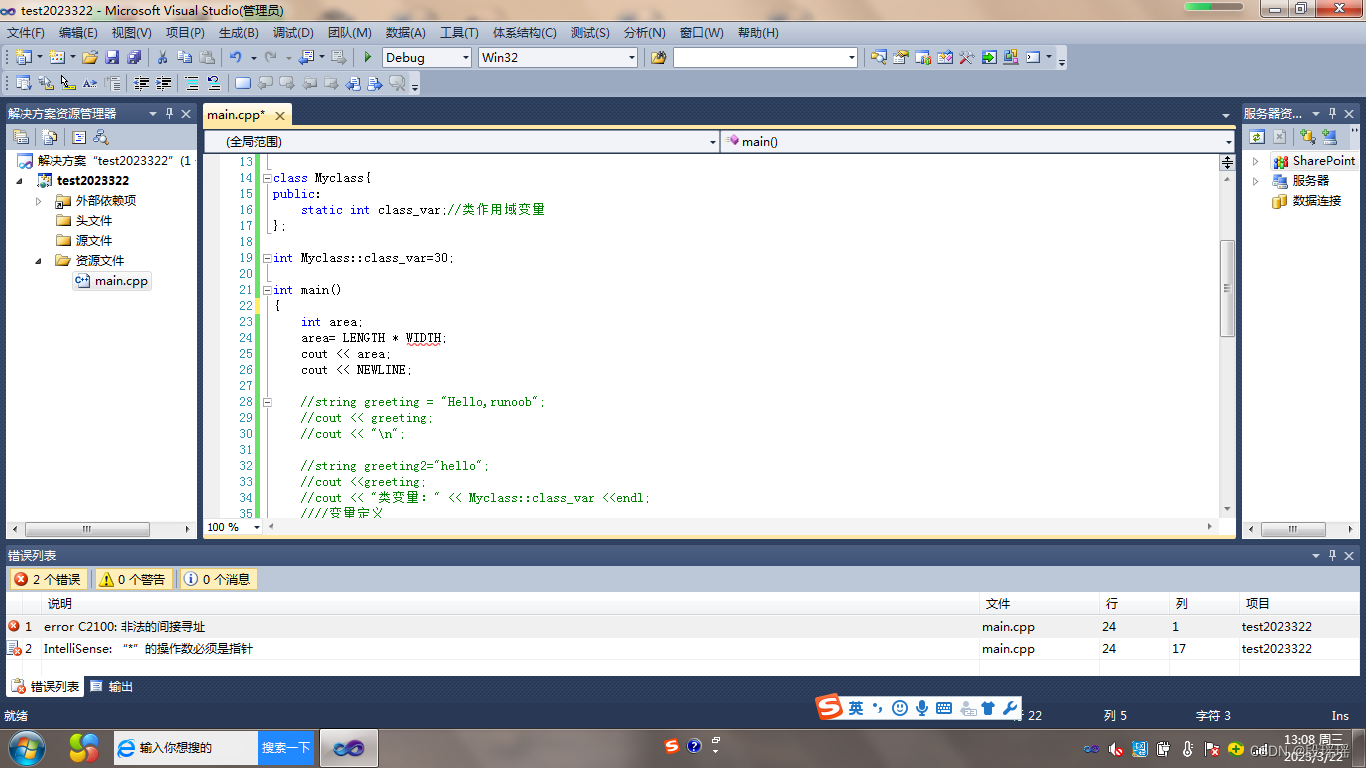Image resolution: width=1366 pixels, height=768 pixels.
Task: Open the Object Browser toolbar icon
Action: [x=945, y=57]
